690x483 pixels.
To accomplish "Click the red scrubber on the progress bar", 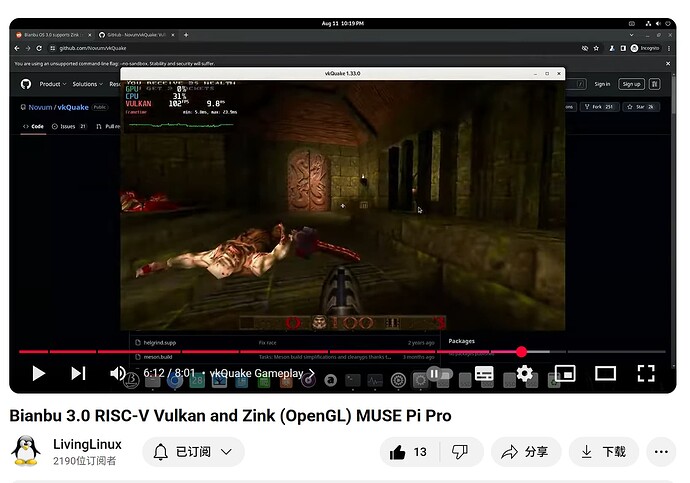I will click(521, 352).
